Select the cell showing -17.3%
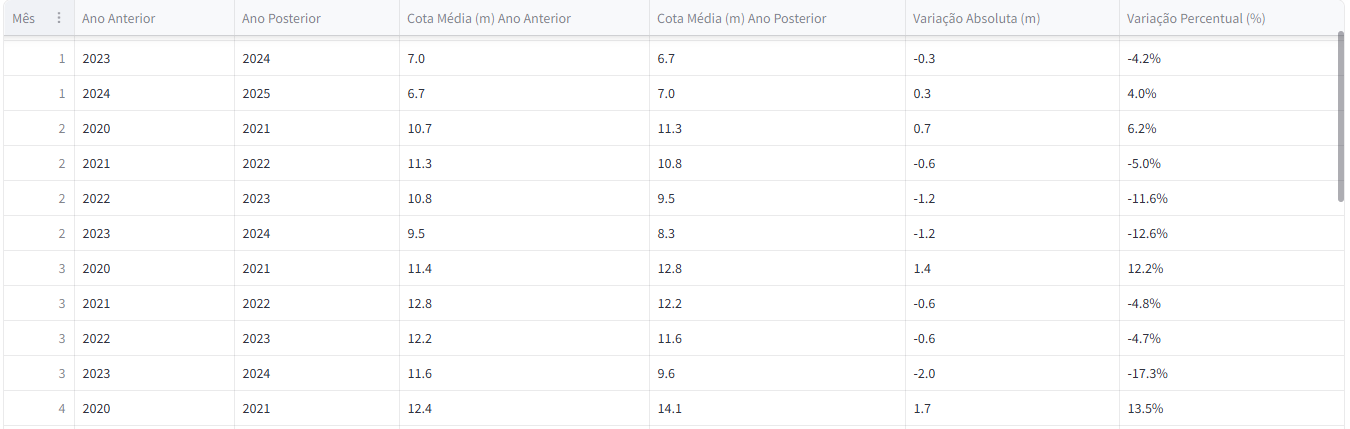1350x429 pixels. tap(1147, 373)
